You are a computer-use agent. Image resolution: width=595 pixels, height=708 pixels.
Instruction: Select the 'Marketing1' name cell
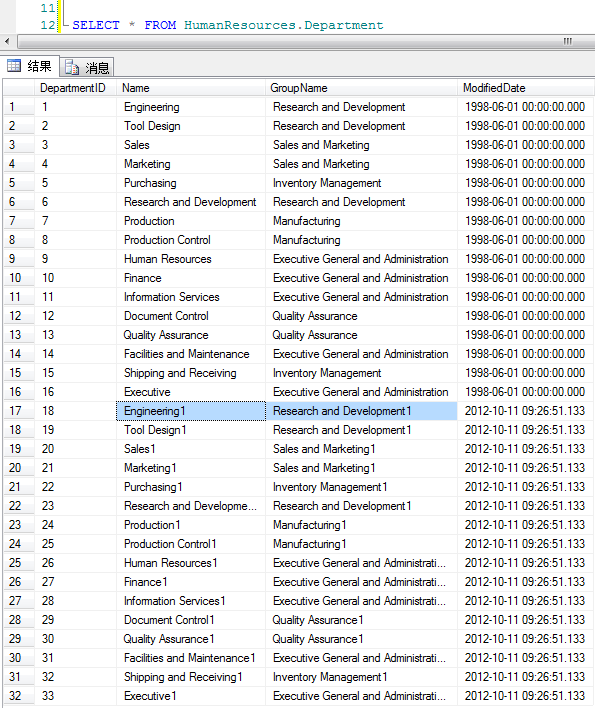[x=191, y=468]
